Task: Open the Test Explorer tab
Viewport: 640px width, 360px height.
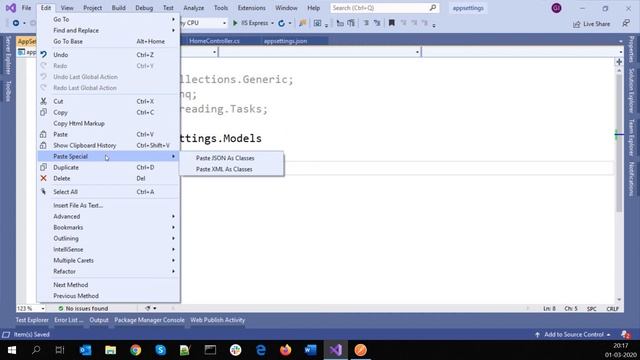Action: [x=32, y=320]
